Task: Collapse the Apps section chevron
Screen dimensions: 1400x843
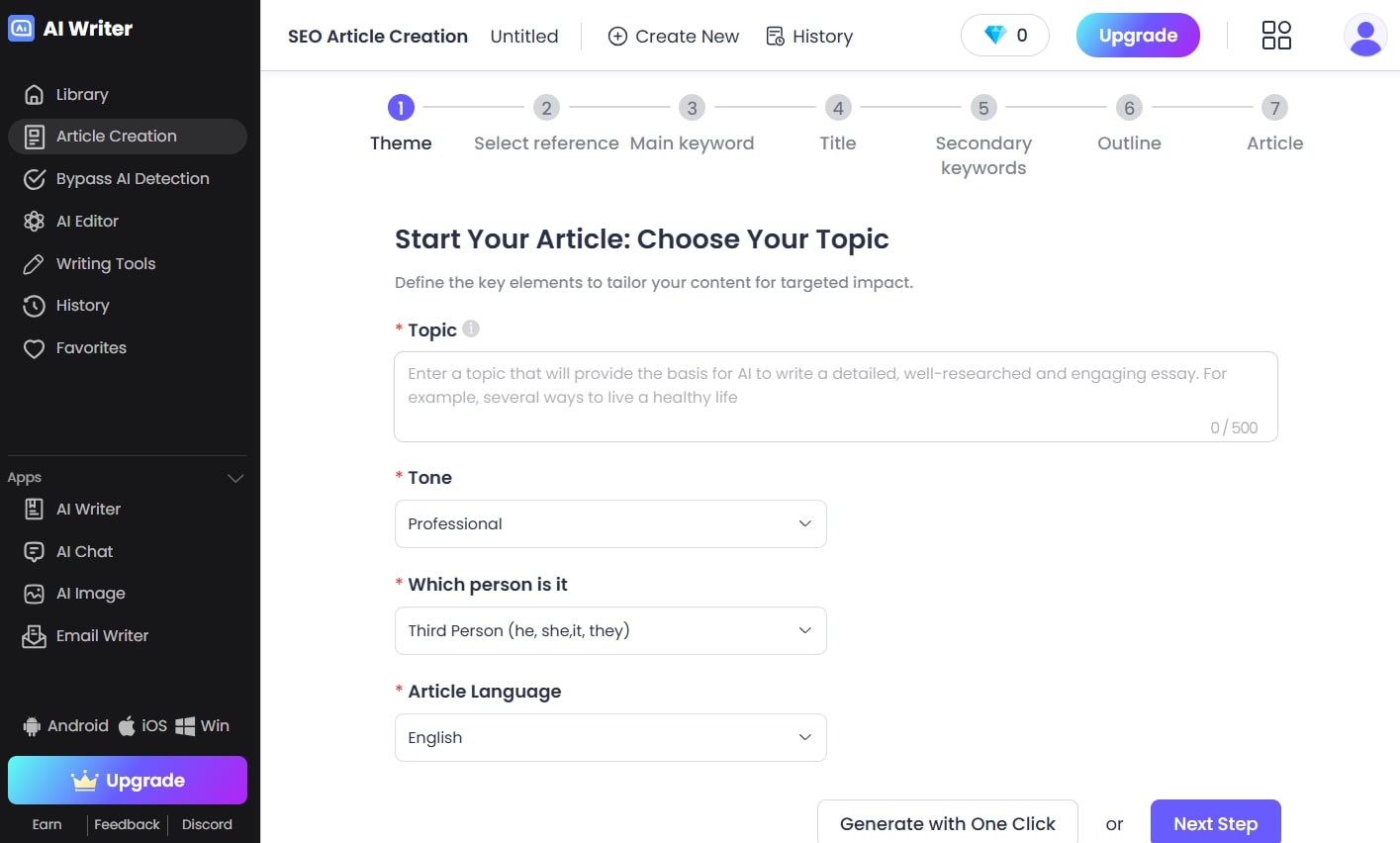Action: pyautogui.click(x=235, y=478)
